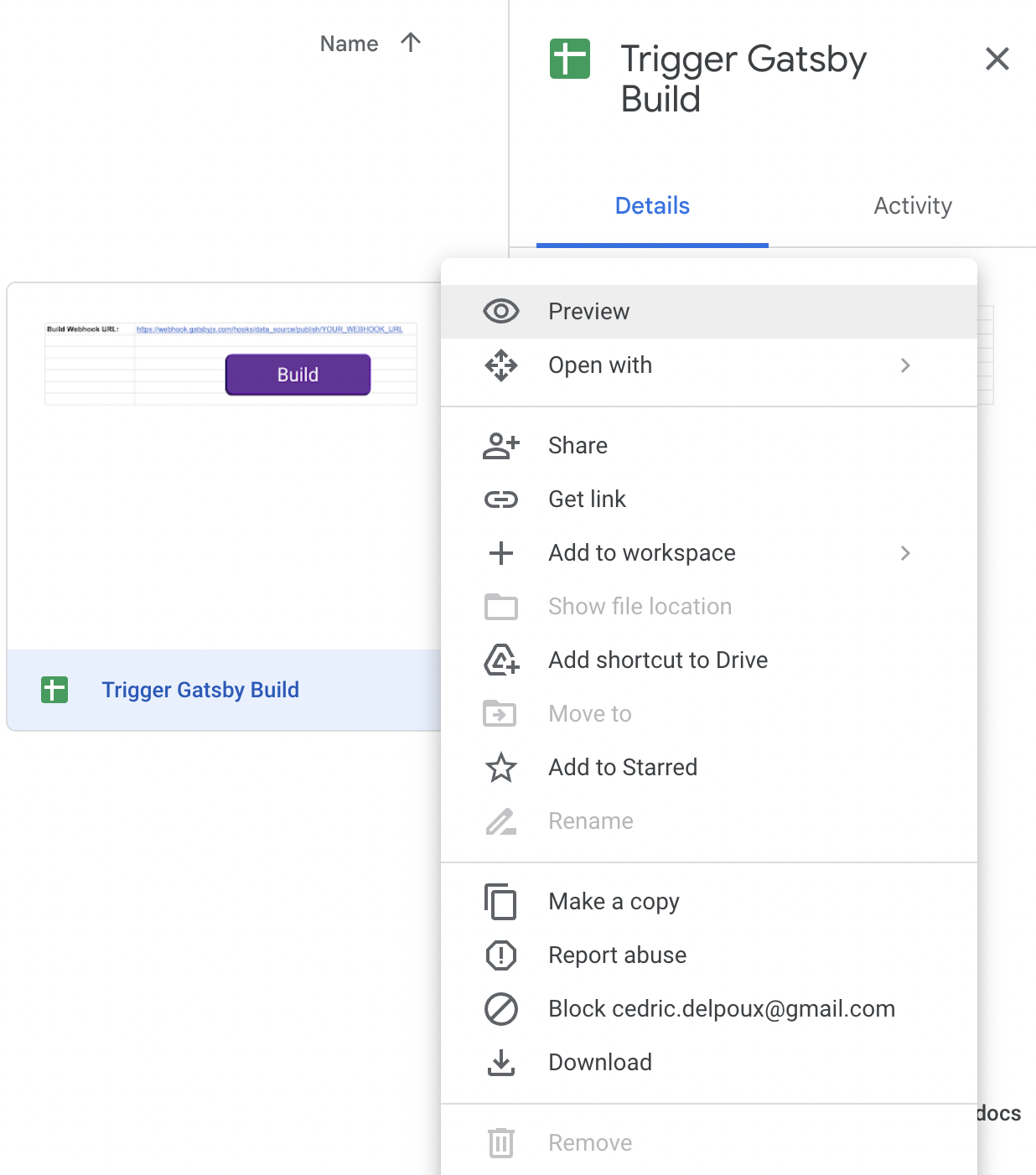
Task: Expand the Open with submenu arrow
Action: click(905, 365)
